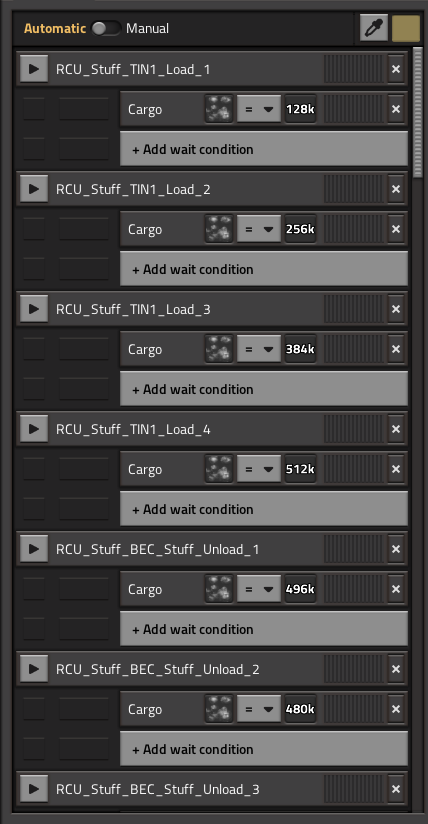428x824 pixels.
Task: Click play icon for RCU_Stuff_TIN1_Load_3
Action: tap(34, 309)
